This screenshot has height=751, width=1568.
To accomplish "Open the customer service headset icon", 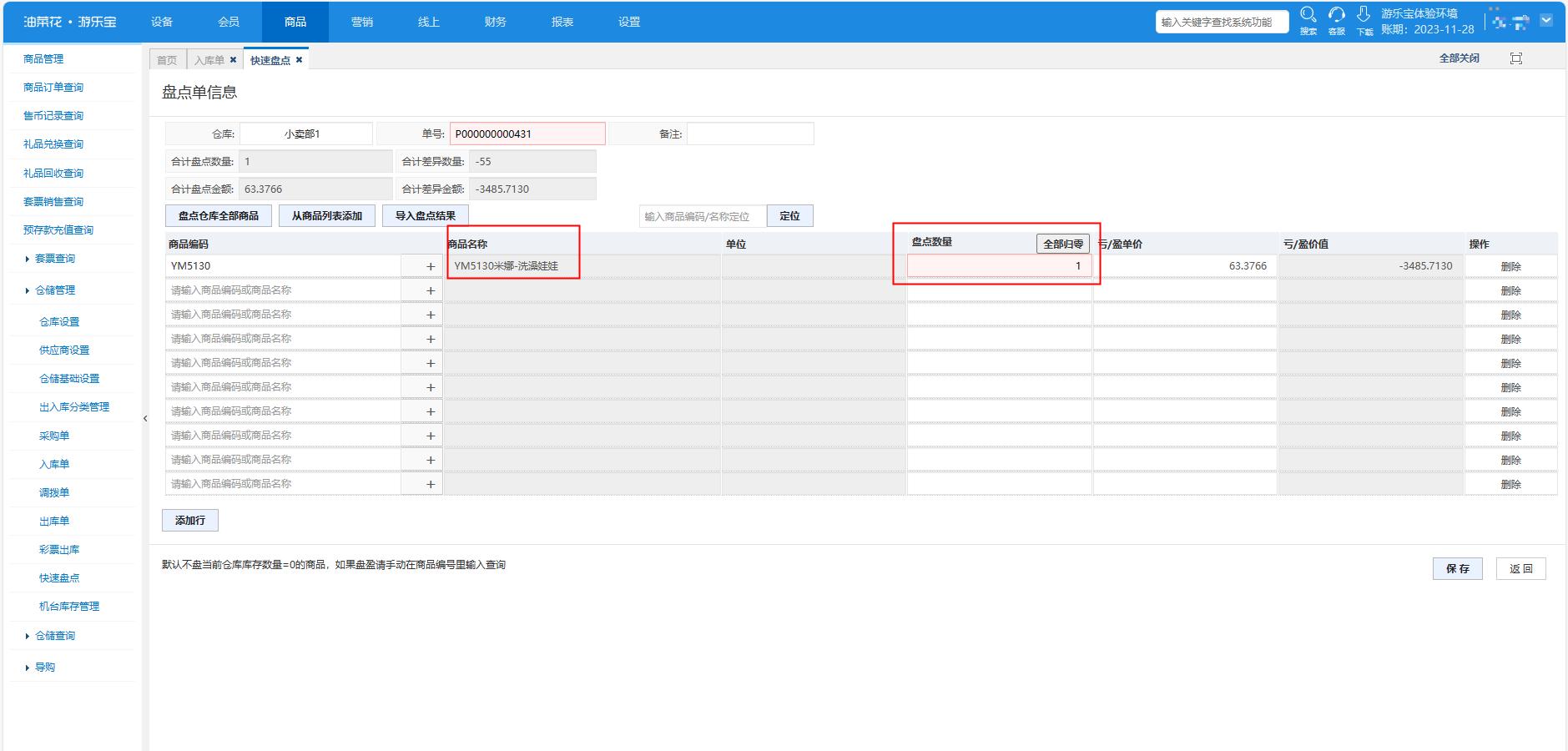I will pos(1336,15).
